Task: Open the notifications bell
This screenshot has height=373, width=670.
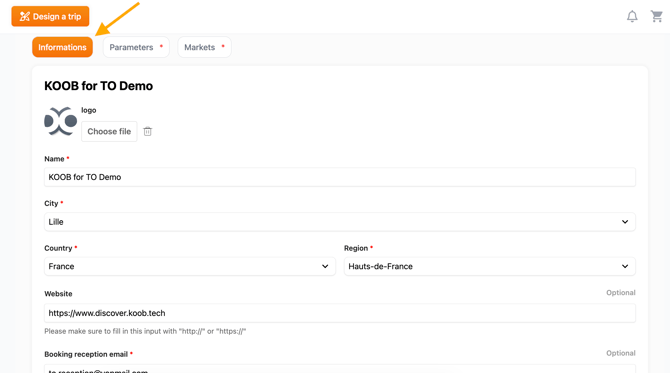Action: pos(632,16)
